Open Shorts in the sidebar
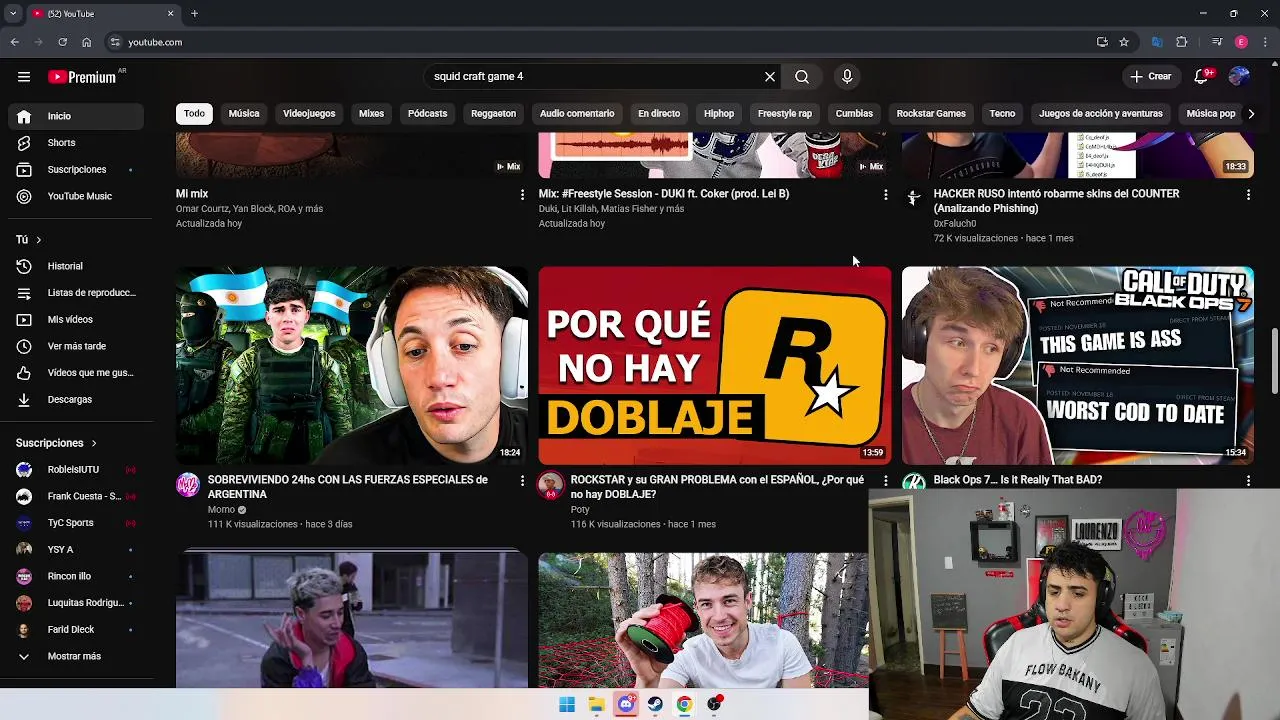The height and width of the screenshot is (720, 1280). (74, 143)
